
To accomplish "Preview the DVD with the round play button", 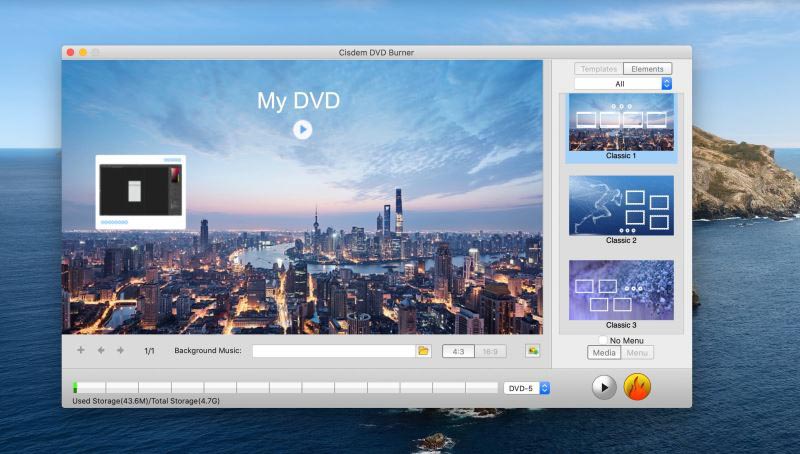I will pos(604,387).
